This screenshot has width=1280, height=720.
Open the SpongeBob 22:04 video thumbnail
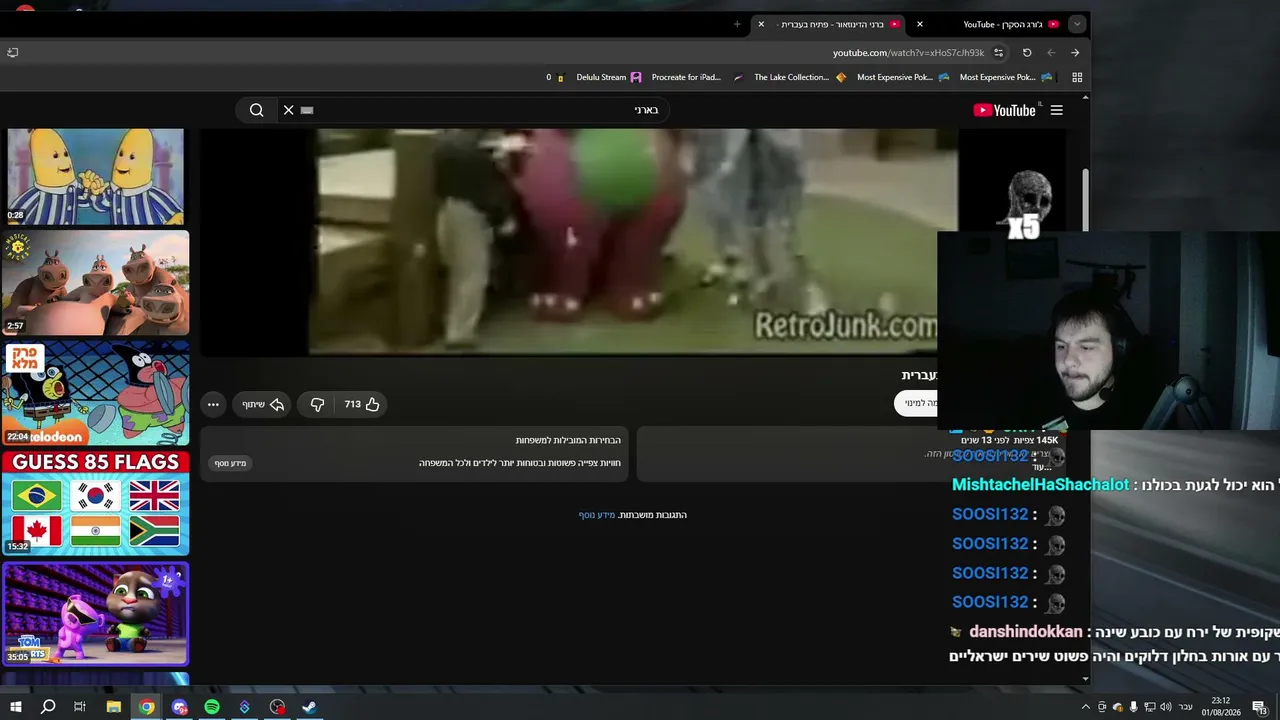(96, 394)
